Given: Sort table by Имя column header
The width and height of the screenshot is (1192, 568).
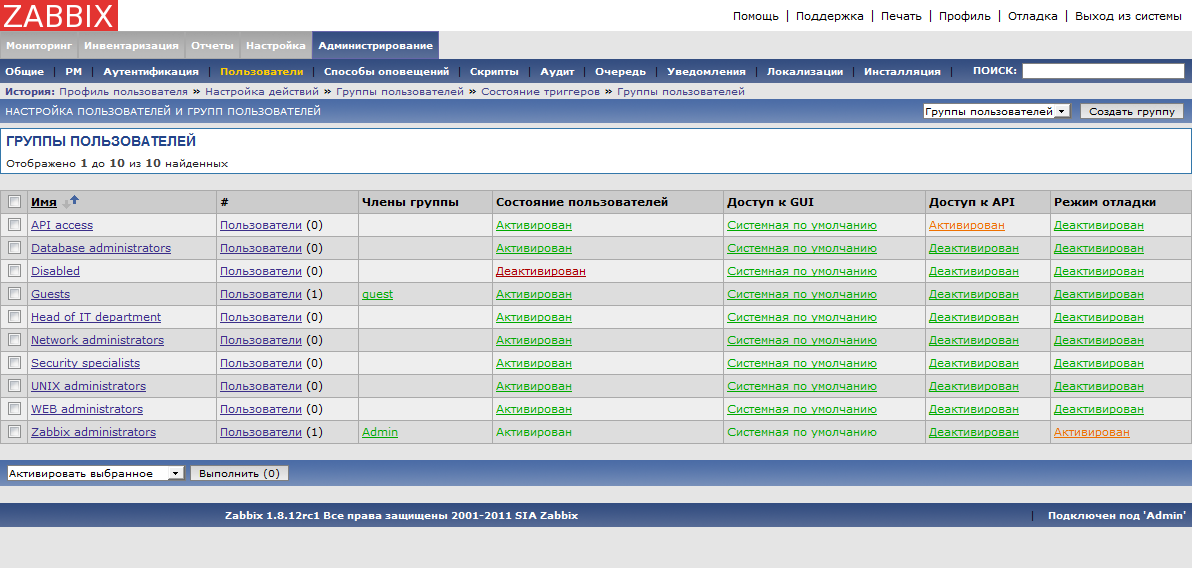Looking at the screenshot, I should point(43,202).
